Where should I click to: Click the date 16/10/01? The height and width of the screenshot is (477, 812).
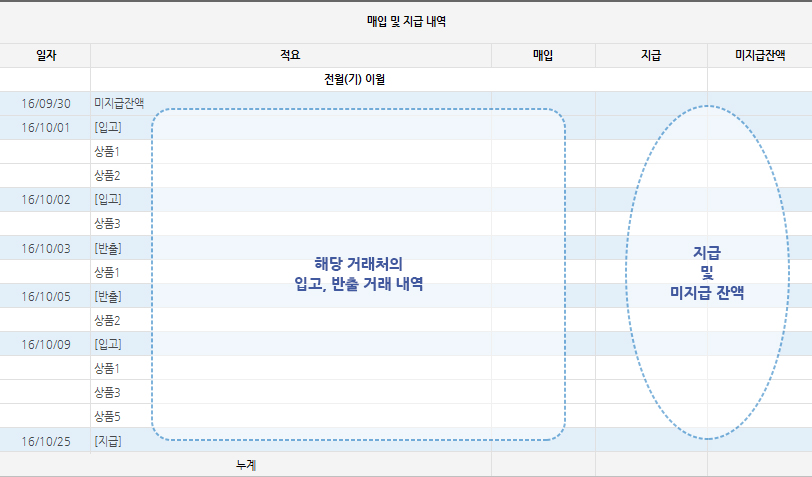(46, 127)
